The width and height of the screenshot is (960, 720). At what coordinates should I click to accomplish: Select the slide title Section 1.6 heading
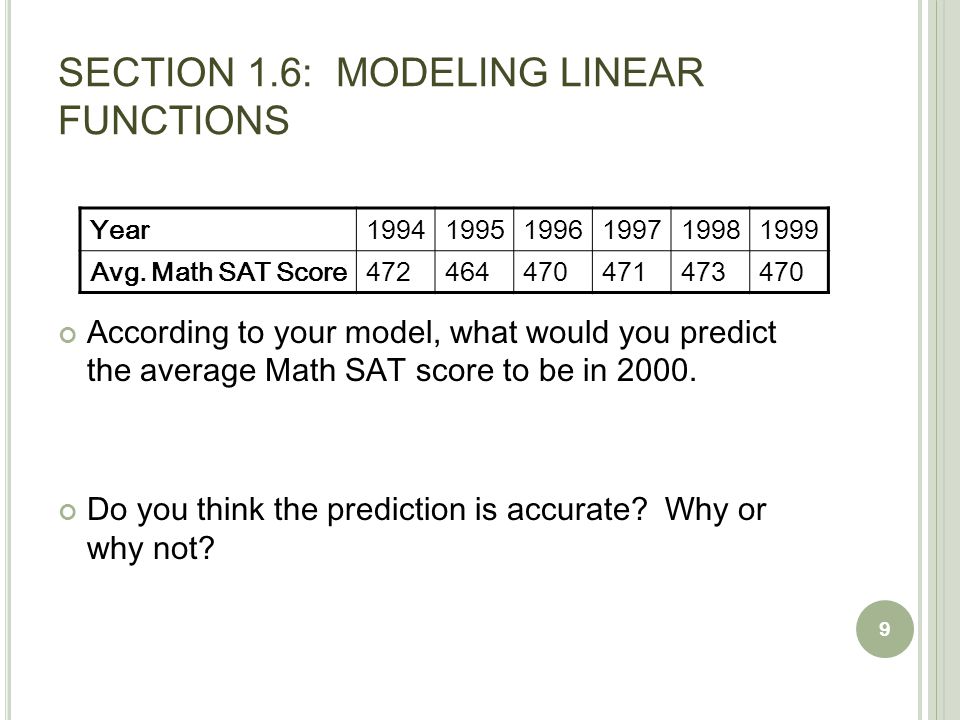[x=381, y=96]
